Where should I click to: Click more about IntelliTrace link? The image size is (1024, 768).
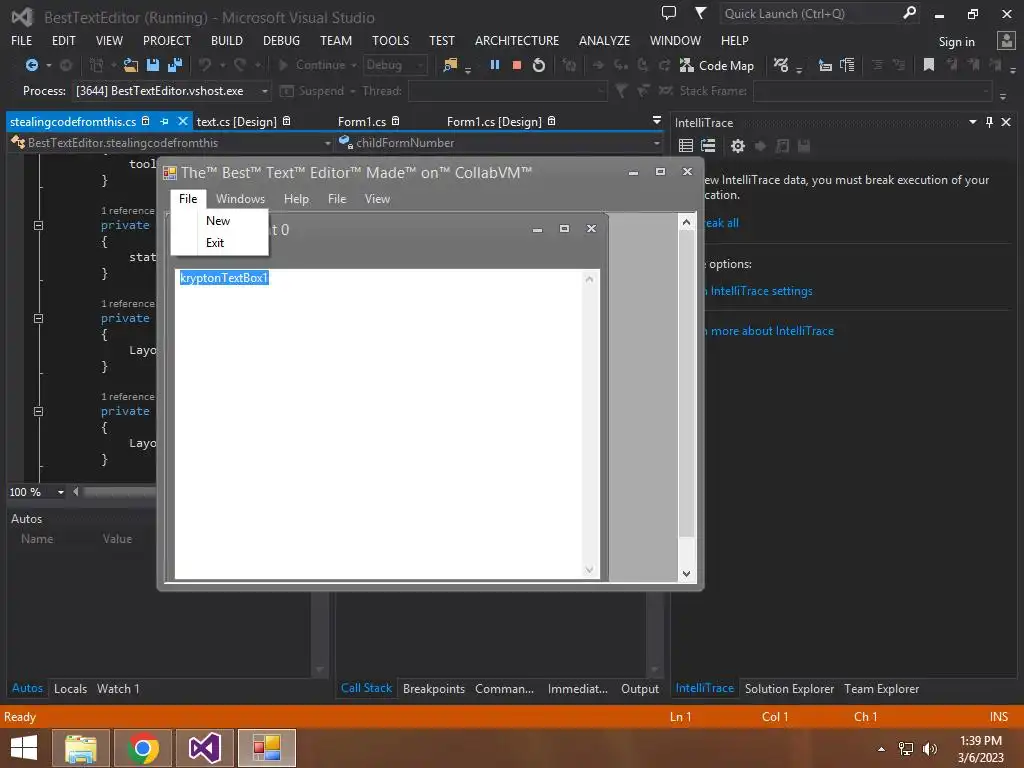pyautogui.click(x=772, y=331)
